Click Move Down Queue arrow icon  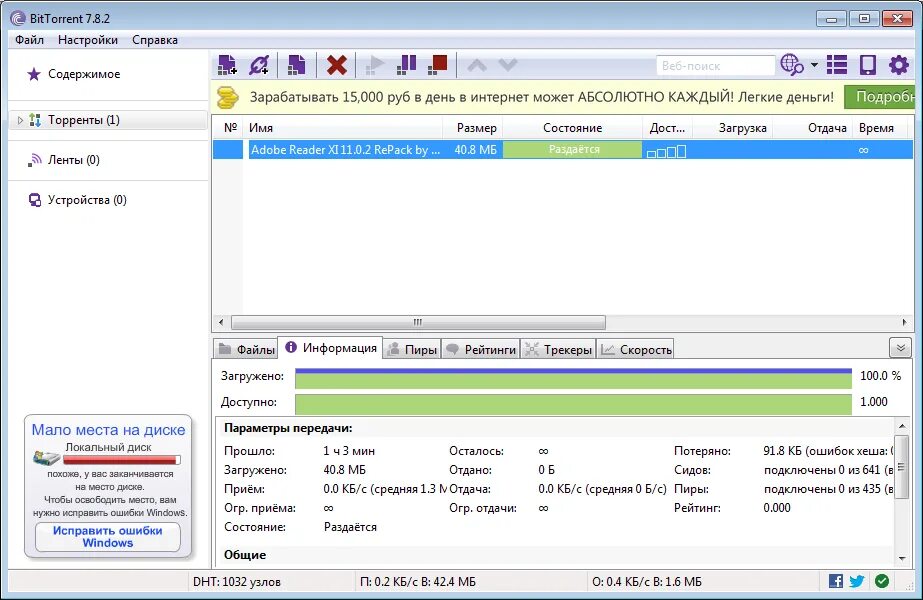tap(507, 65)
